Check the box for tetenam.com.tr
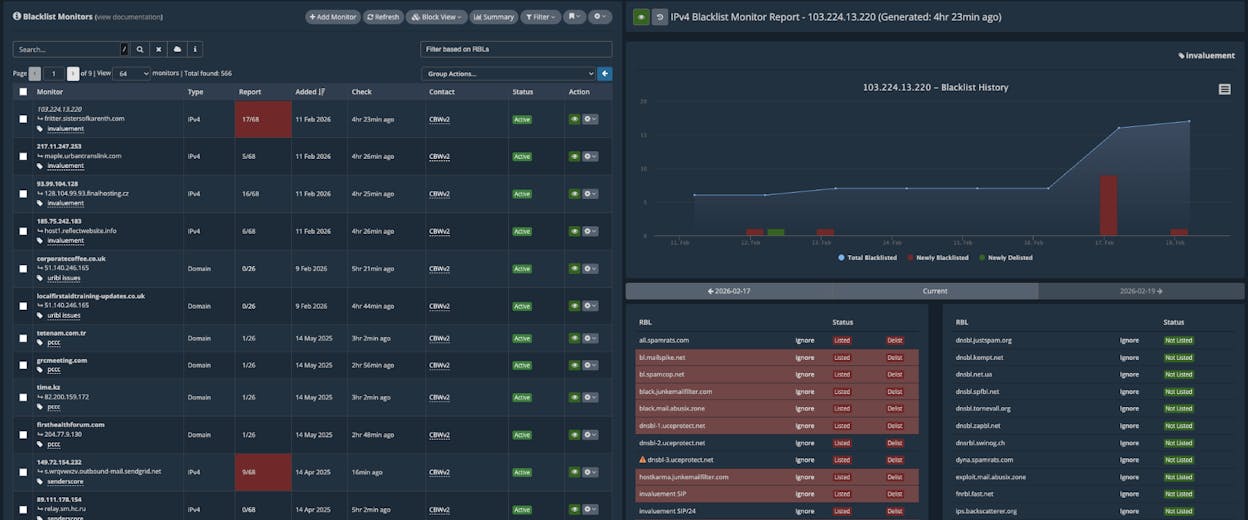1248x520 pixels. point(23,338)
